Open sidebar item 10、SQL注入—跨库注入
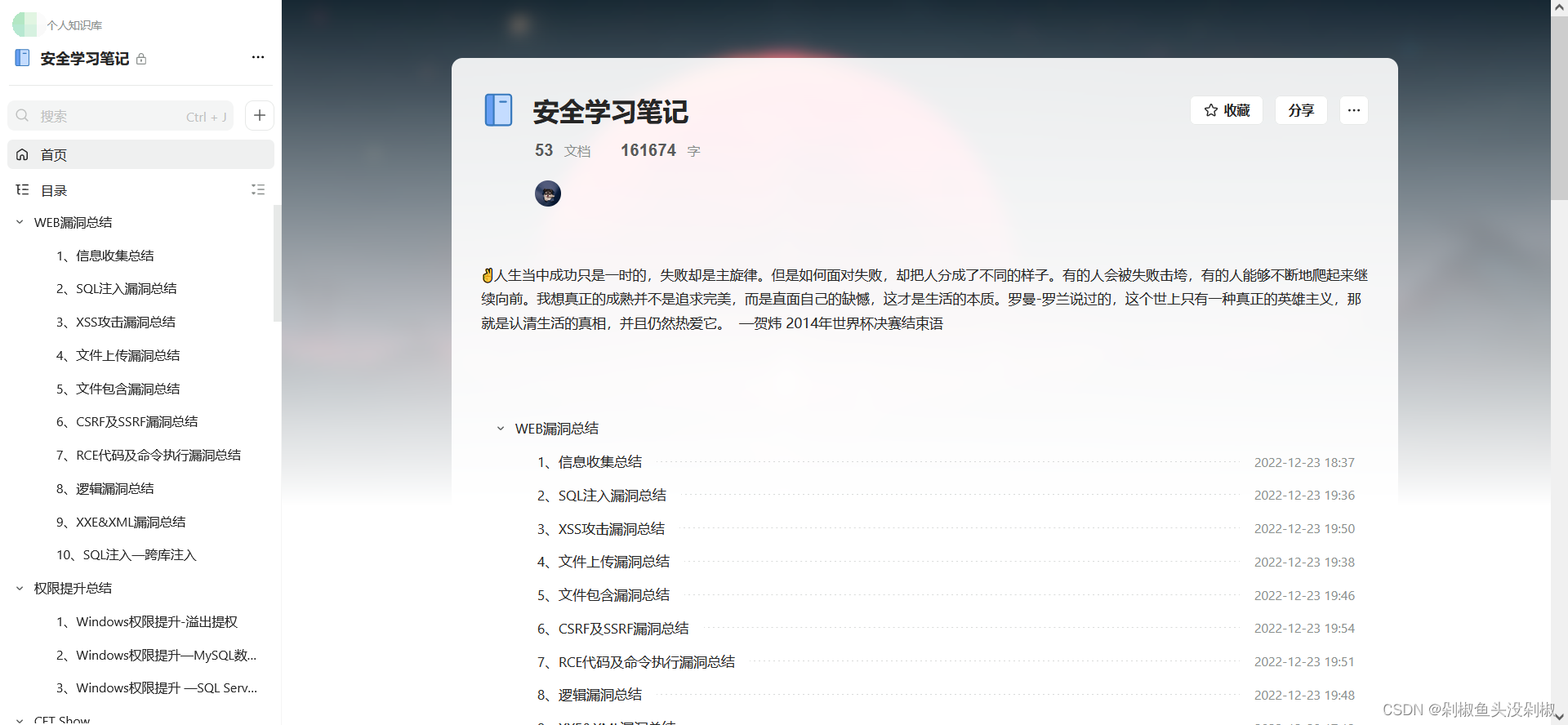 tap(127, 554)
